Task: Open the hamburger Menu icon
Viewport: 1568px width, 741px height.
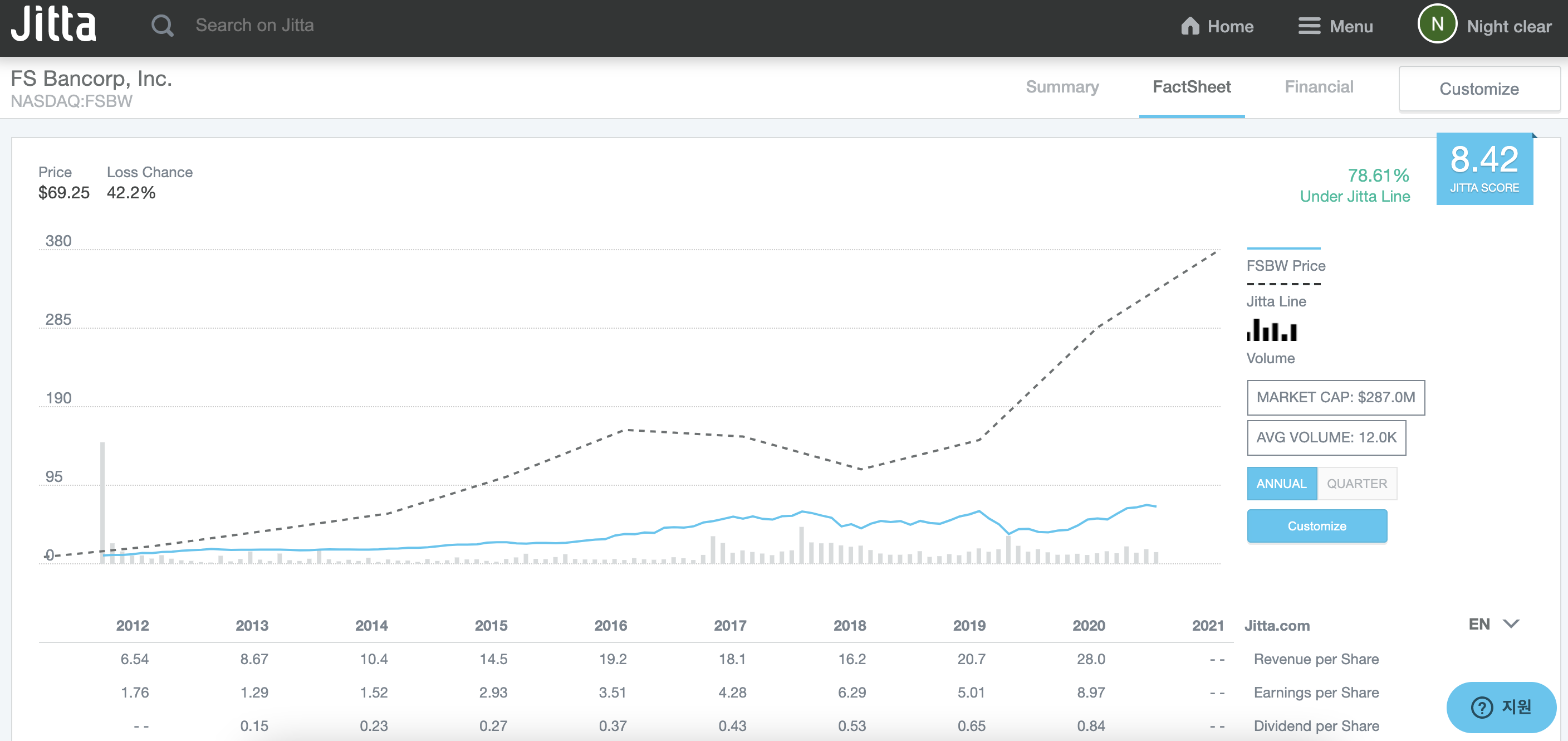Action: 1309,26
